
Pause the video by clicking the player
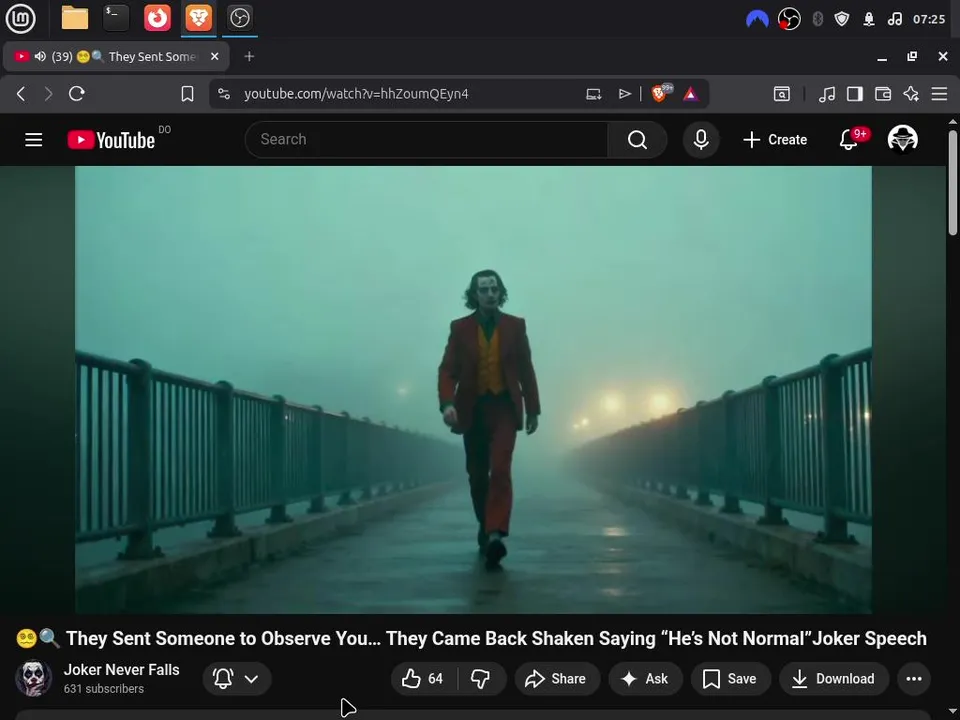[473, 389]
